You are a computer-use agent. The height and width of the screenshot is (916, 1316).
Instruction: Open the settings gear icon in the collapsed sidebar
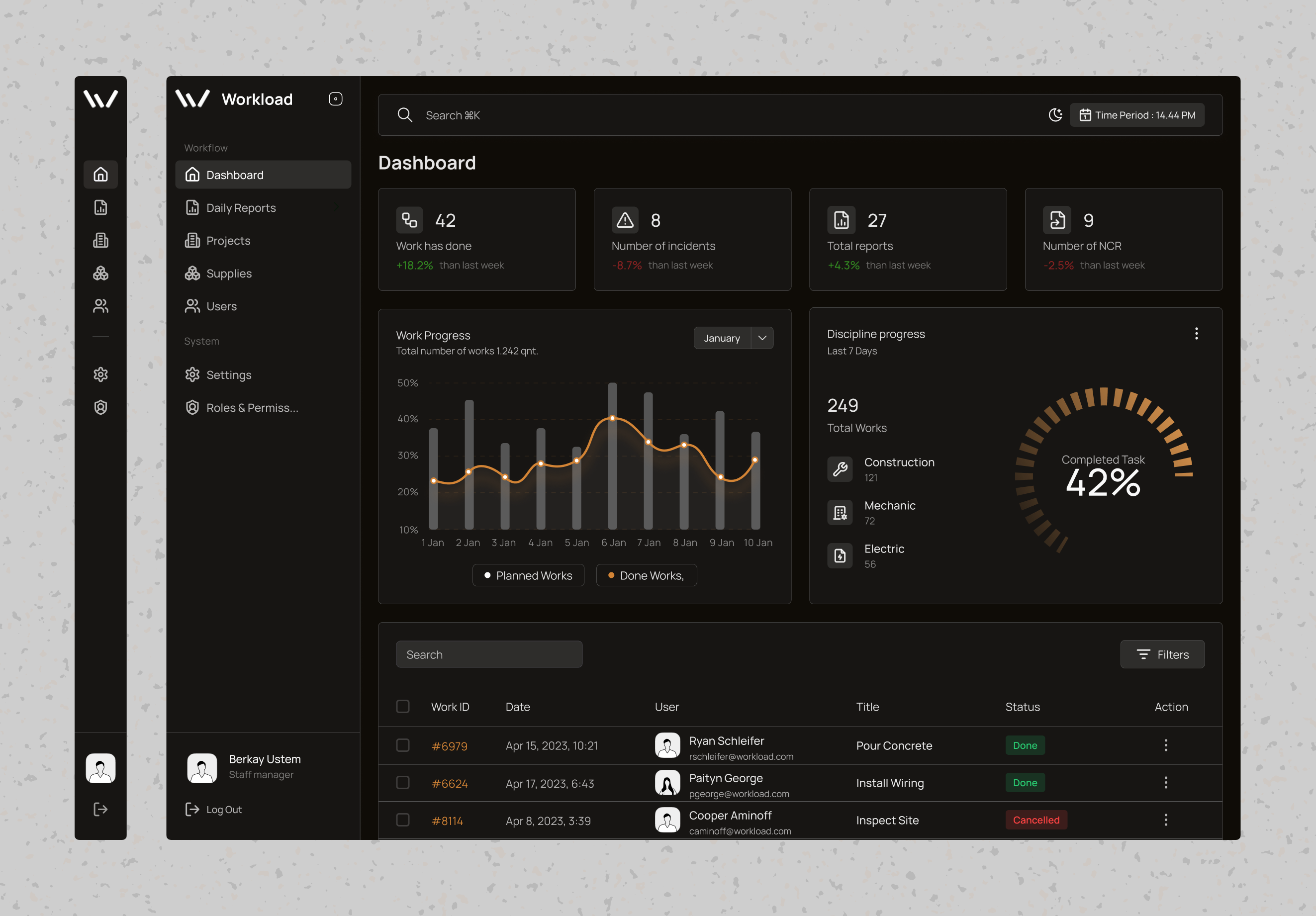(x=100, y=374)
